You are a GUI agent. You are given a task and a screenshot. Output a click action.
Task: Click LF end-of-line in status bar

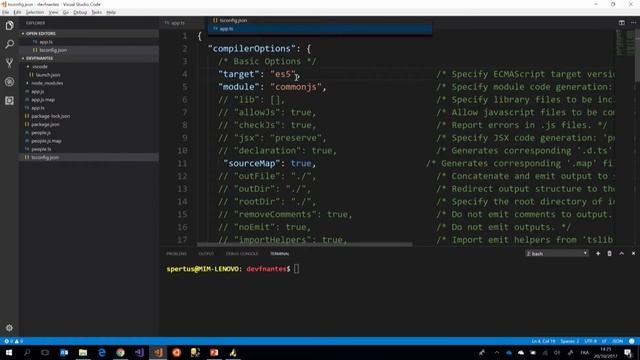coord(604,341)
